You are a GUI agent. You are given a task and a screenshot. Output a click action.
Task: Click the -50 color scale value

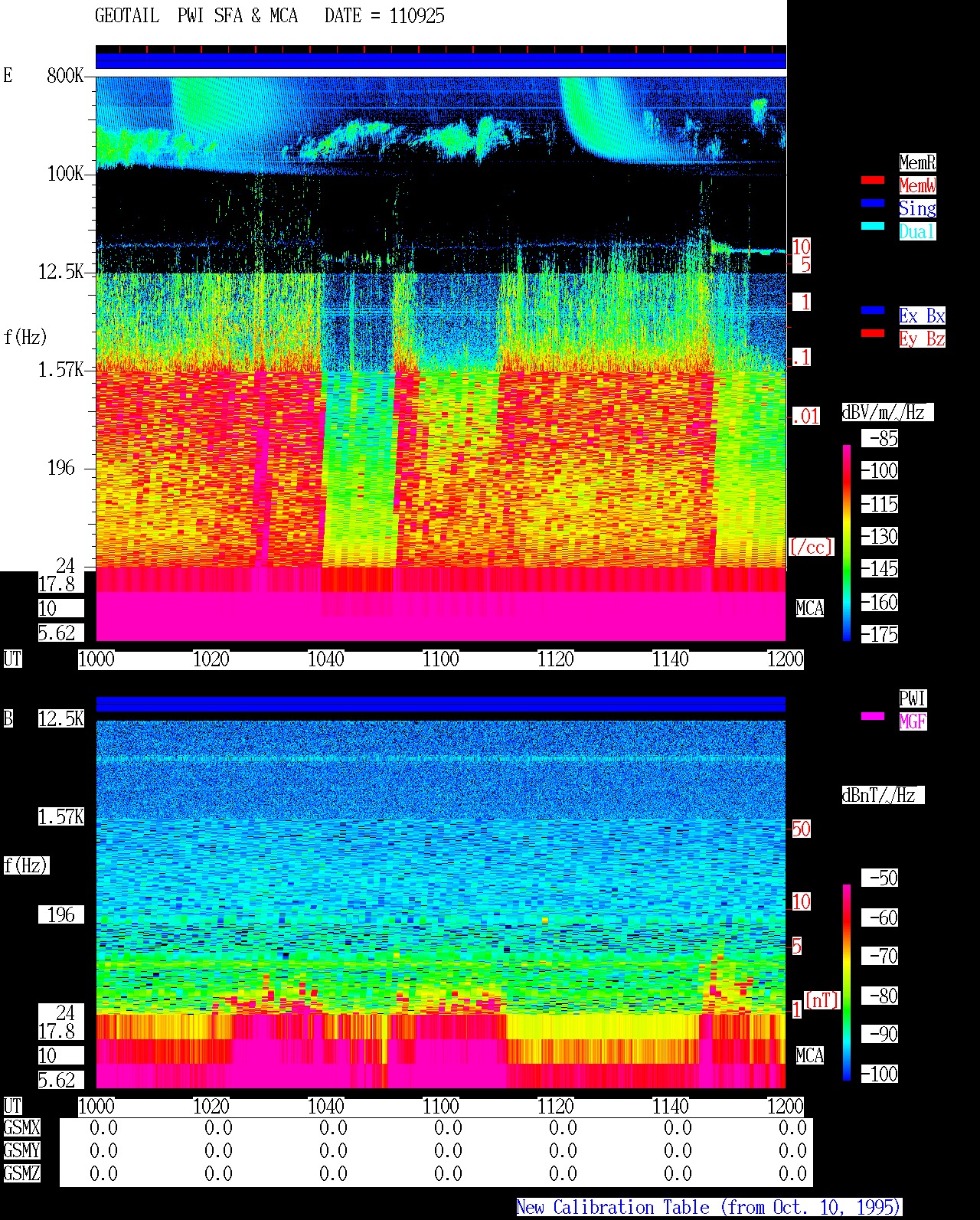click(880, 878)
